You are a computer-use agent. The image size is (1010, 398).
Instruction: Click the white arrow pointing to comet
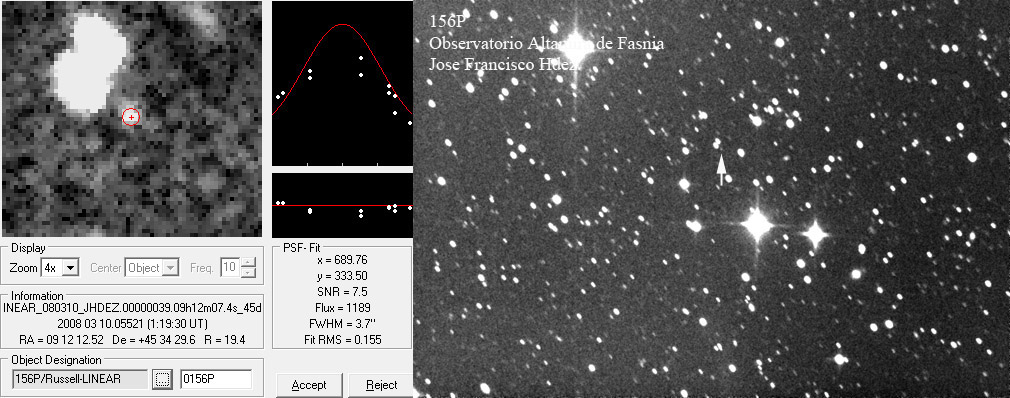(x=722, y=170)
